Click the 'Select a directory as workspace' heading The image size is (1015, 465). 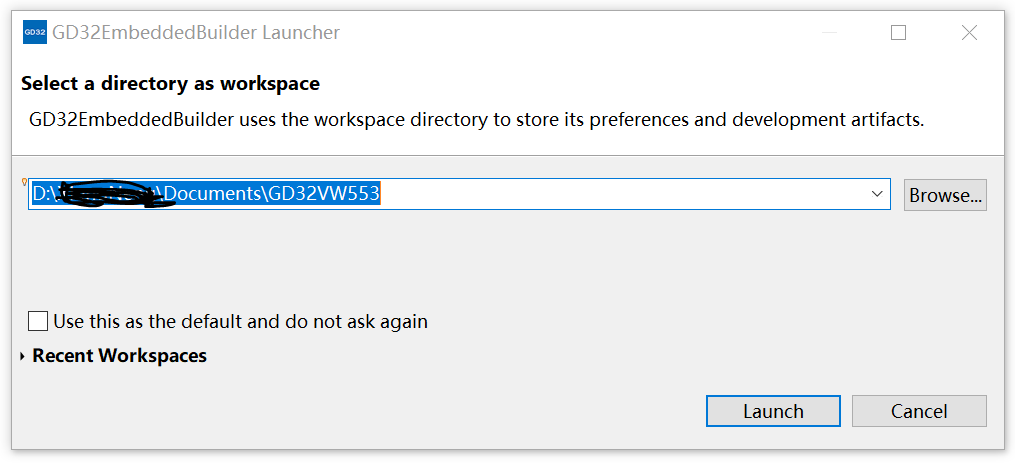(x=170, y=84)
